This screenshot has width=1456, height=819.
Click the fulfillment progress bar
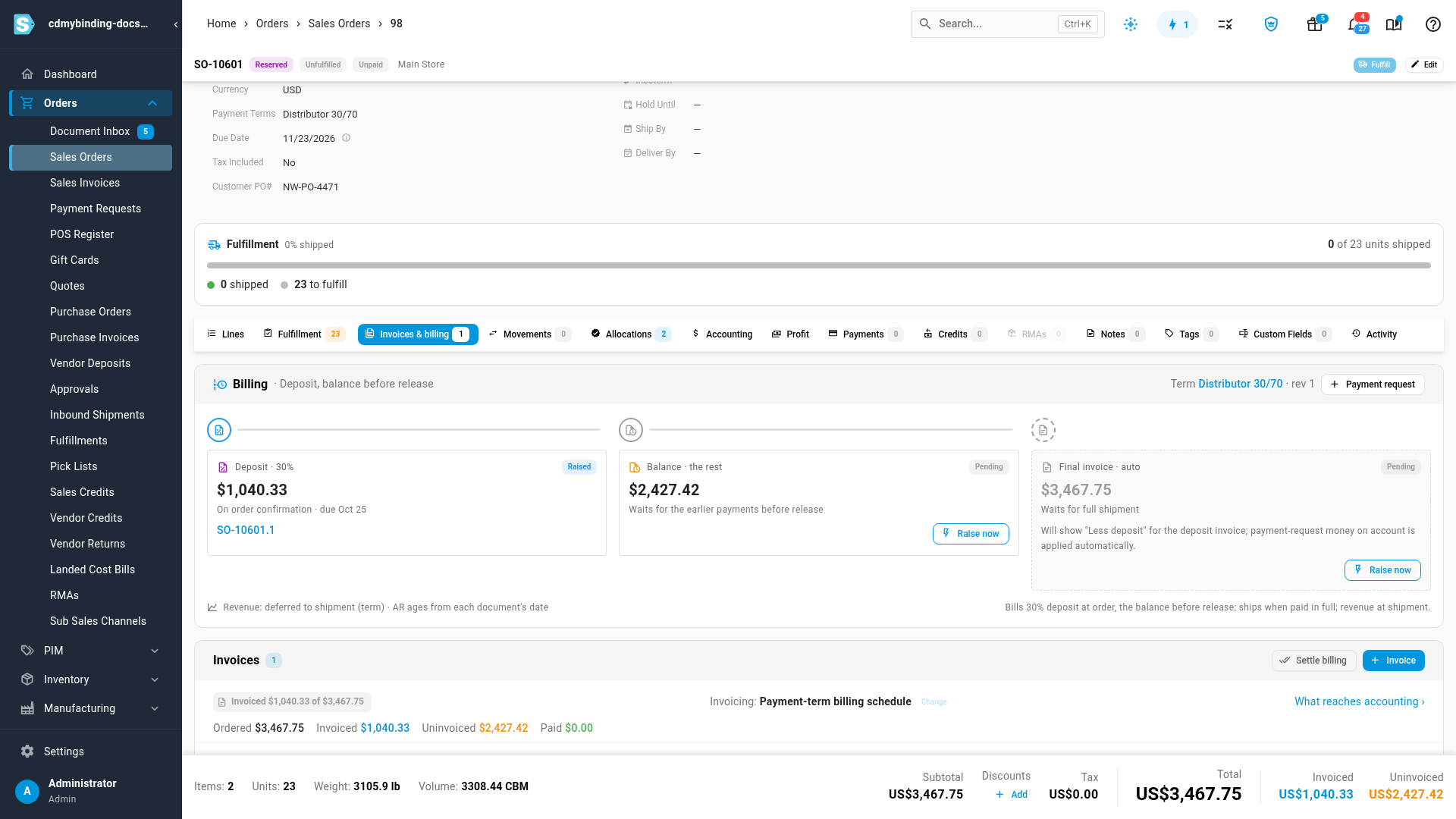818,265
